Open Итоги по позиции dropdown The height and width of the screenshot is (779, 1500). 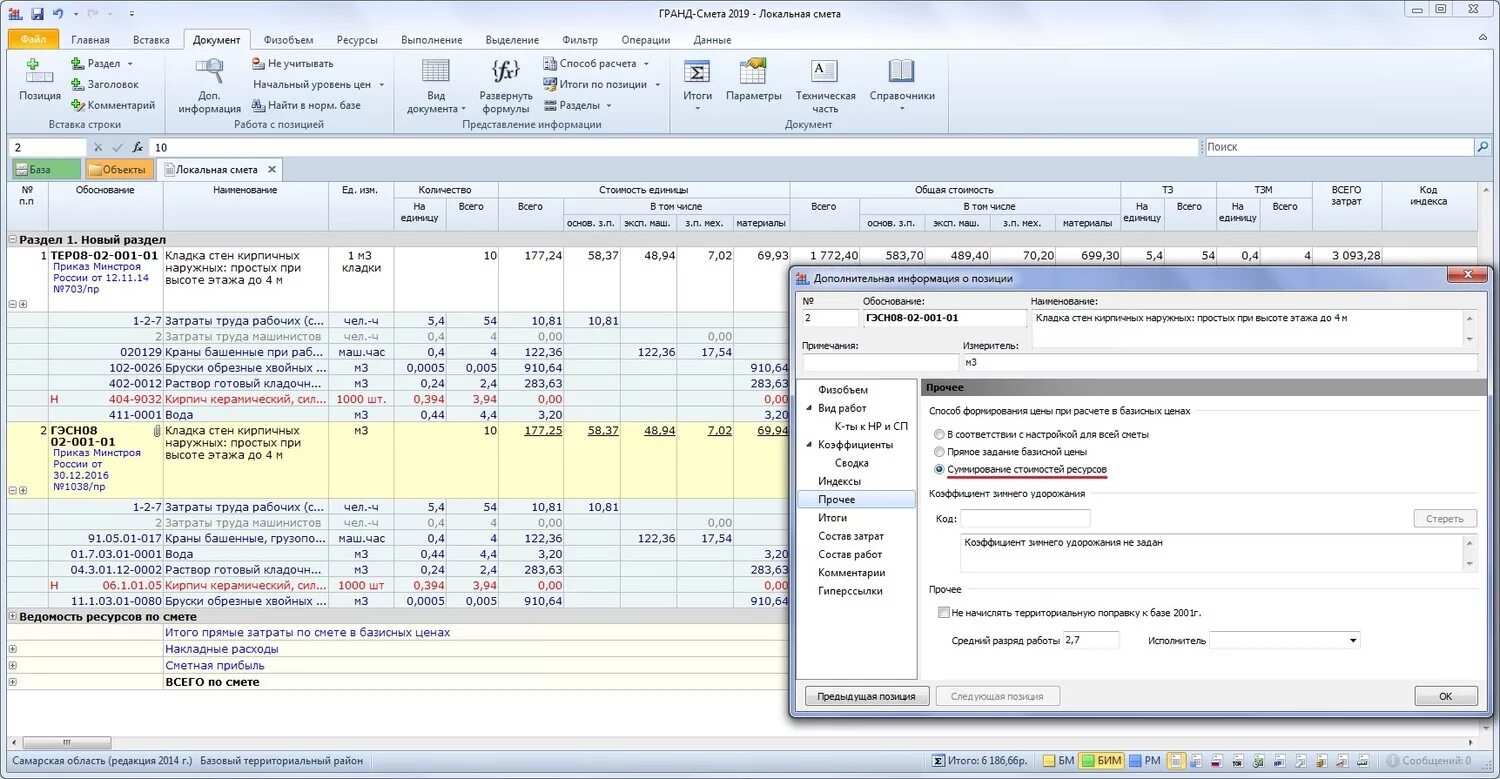[657, 85]
